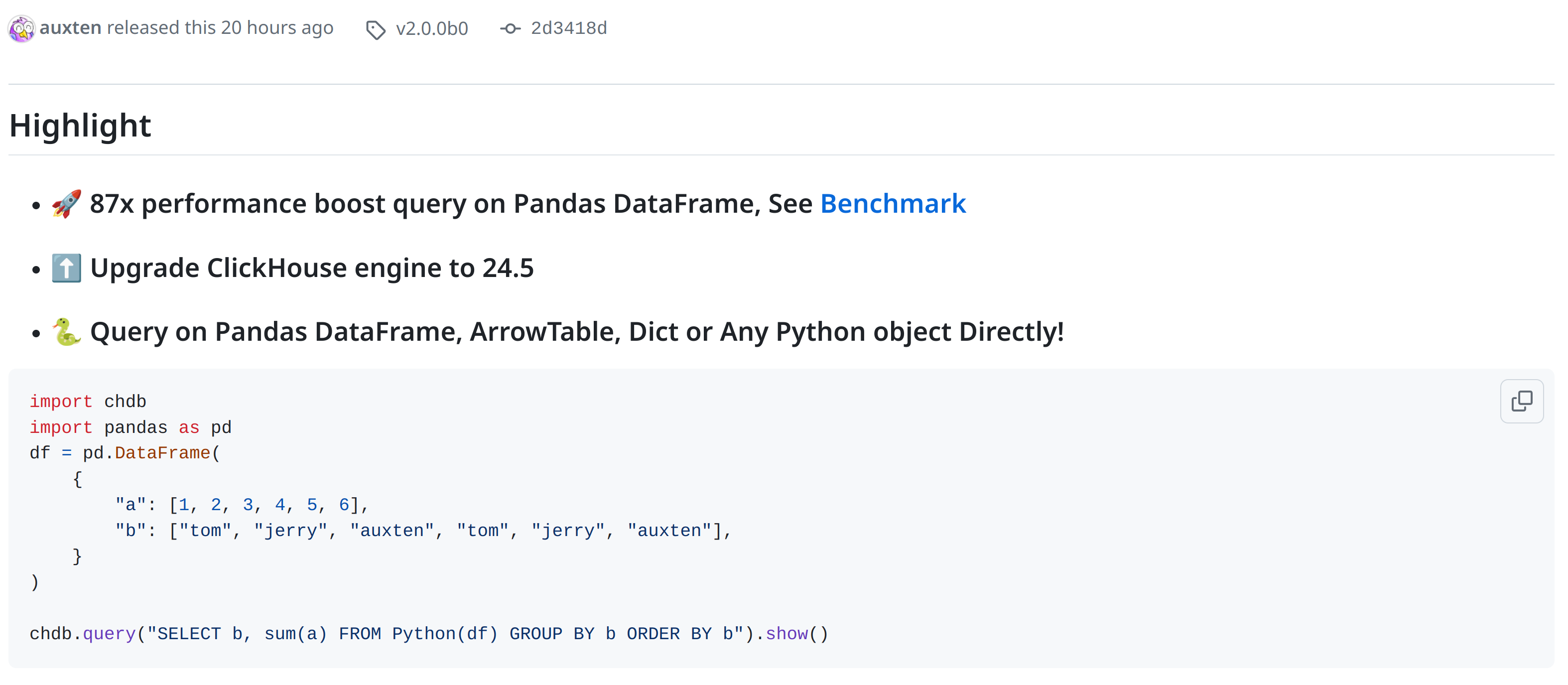
Task: Click the pd.DataFrame( code line
Action: pyautogui.click(x=125, y=453)
